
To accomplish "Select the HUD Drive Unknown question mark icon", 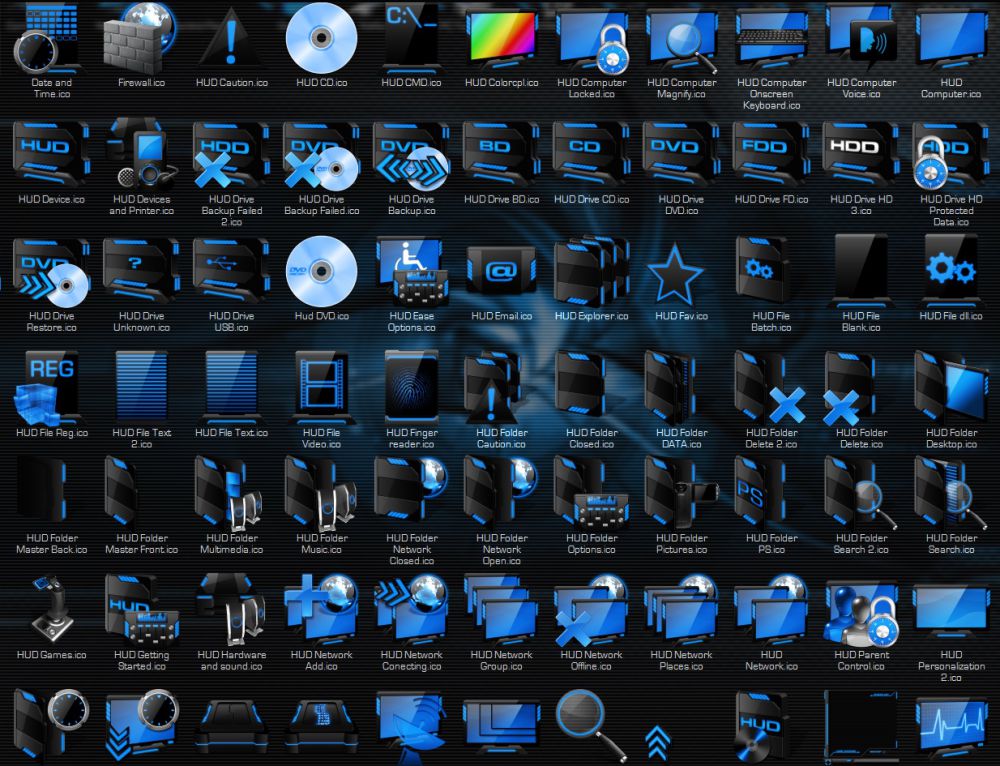I will pyautogui.click(x=140, y=272).
